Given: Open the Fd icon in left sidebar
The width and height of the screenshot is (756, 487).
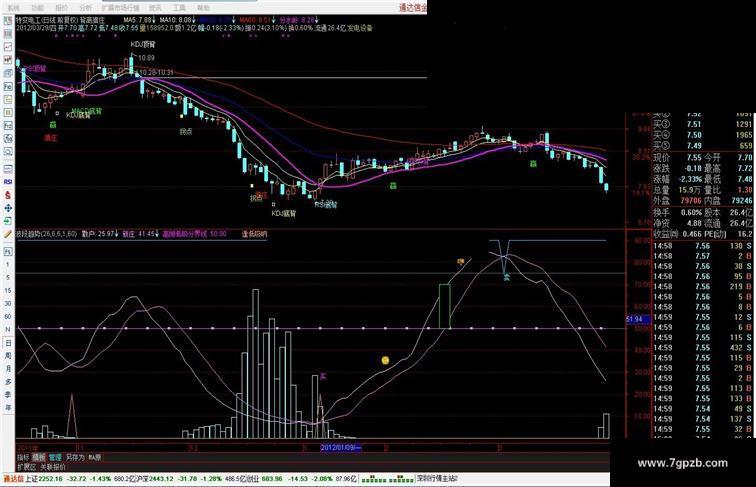Looking at the screenshot, I should point(8,125).
